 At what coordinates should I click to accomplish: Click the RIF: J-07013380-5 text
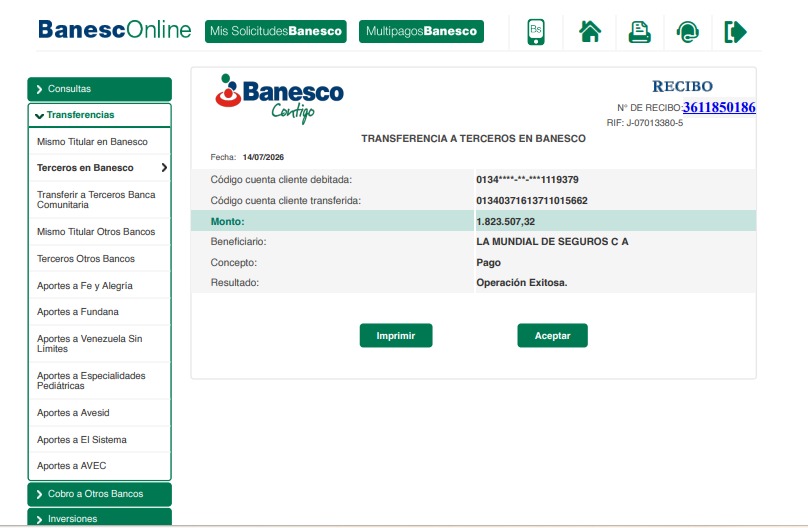[x=645, y=123]
